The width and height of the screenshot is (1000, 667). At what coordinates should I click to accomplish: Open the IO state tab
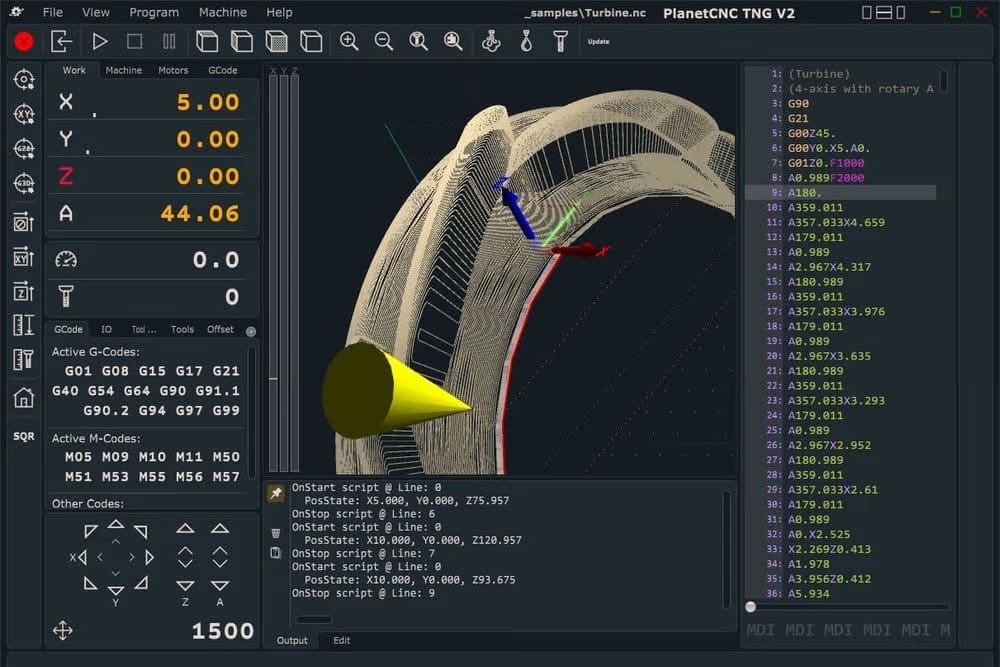(x=106, y=329)
